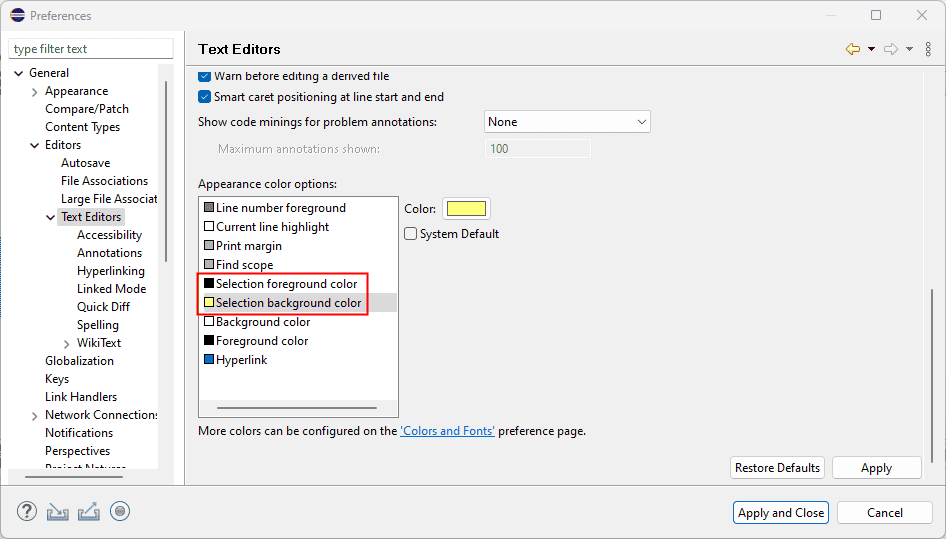Uncheck Warn before editing a derived file
The height and width of the screenshot is (539, 946).
(205, 76)
